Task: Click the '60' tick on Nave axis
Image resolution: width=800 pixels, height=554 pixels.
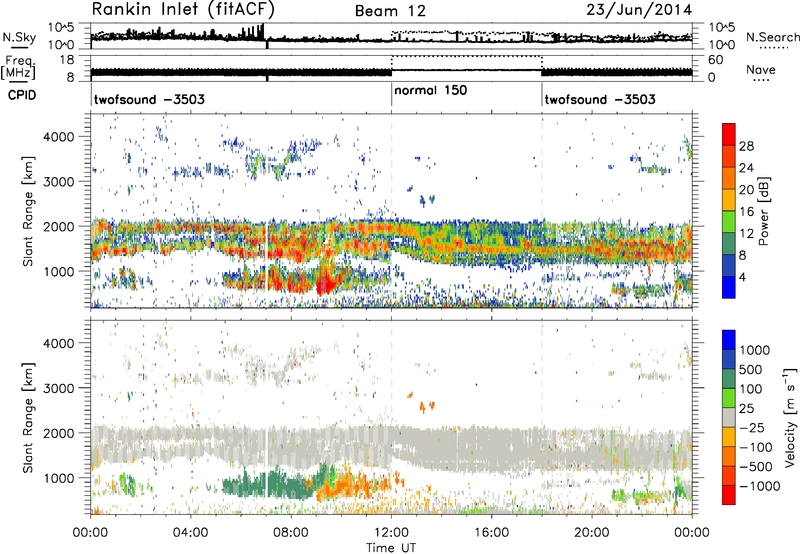Action: click(716, 60)
